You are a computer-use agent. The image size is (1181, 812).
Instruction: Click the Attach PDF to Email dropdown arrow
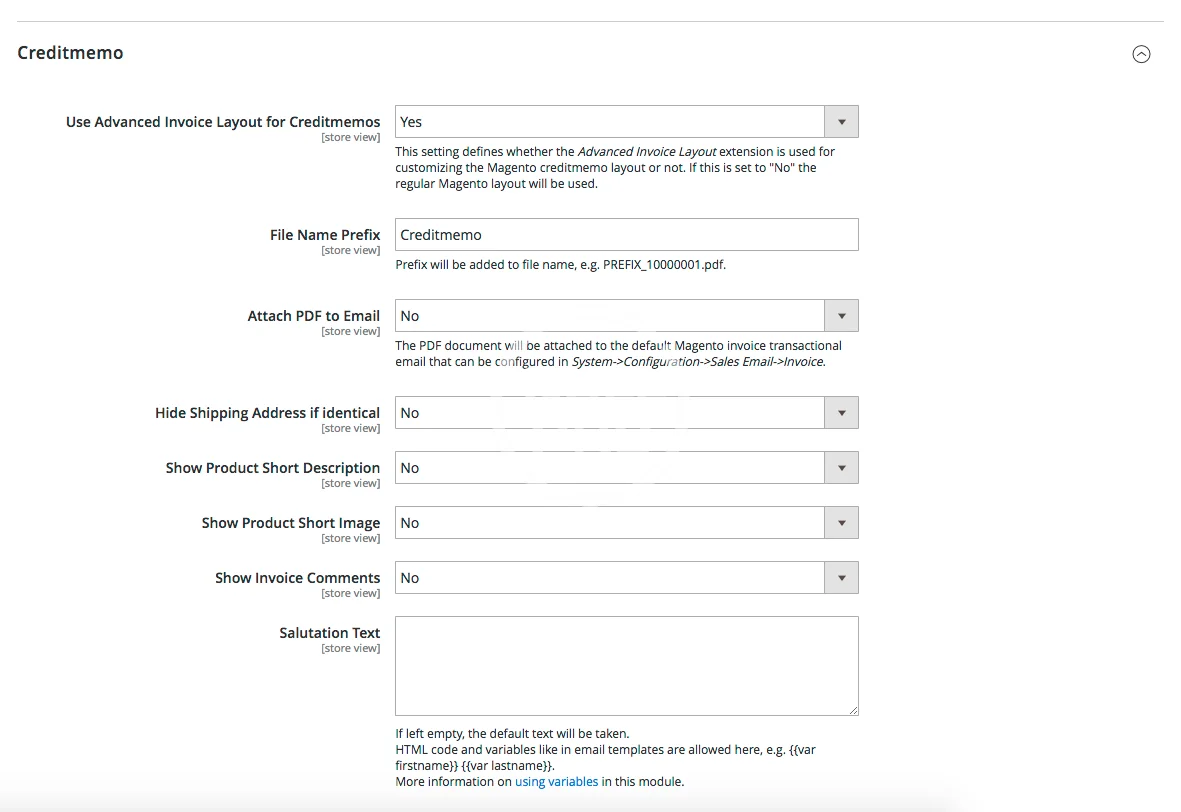point(841,316)
